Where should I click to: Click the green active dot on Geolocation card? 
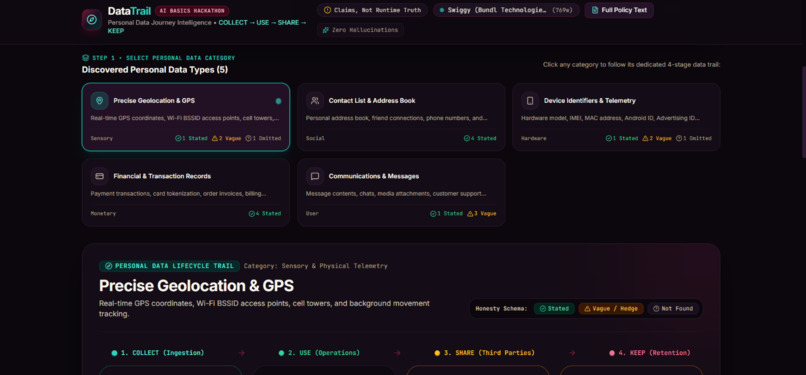278,101
